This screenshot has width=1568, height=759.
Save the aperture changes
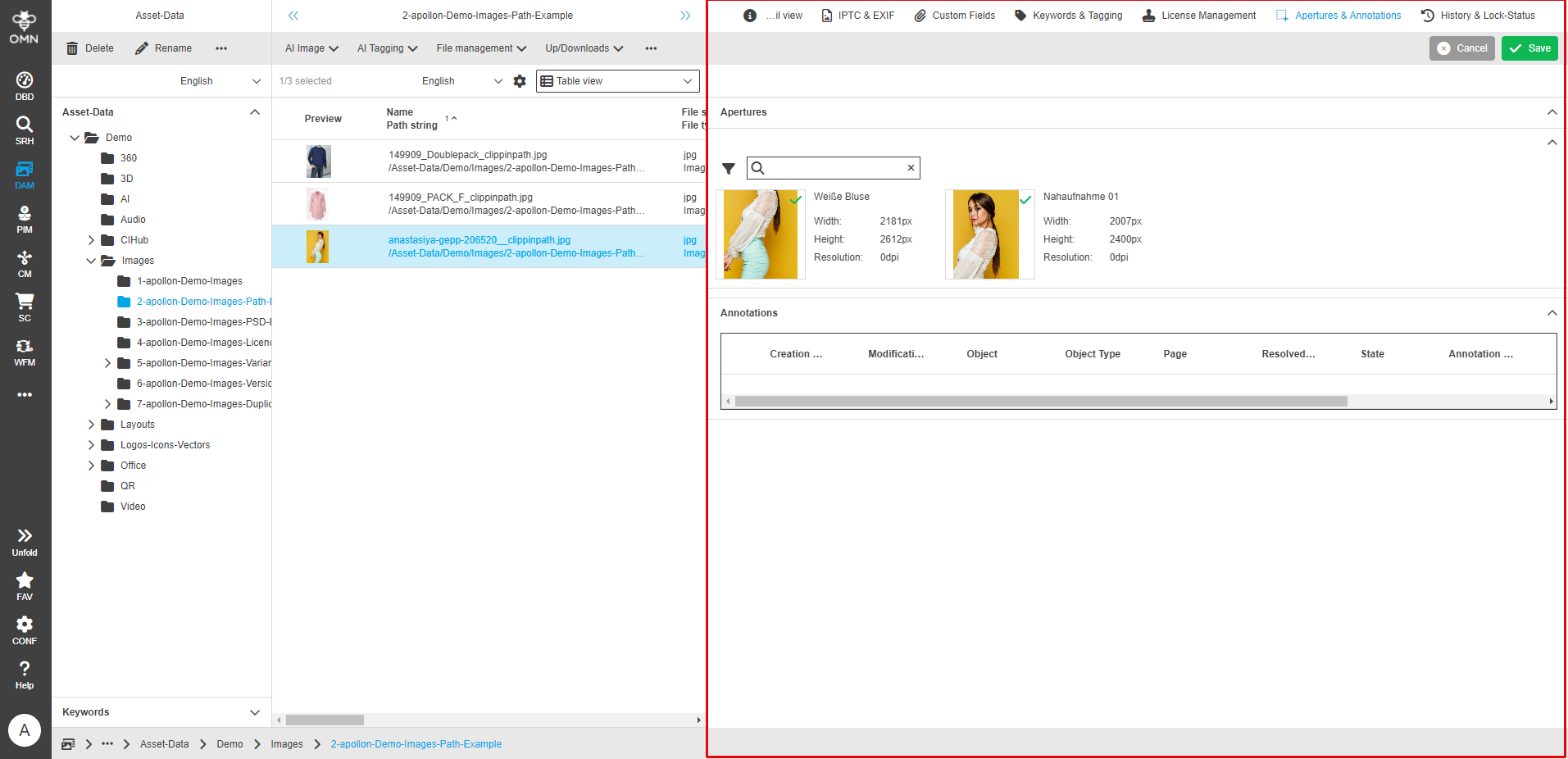click(x=1529, y=48)
